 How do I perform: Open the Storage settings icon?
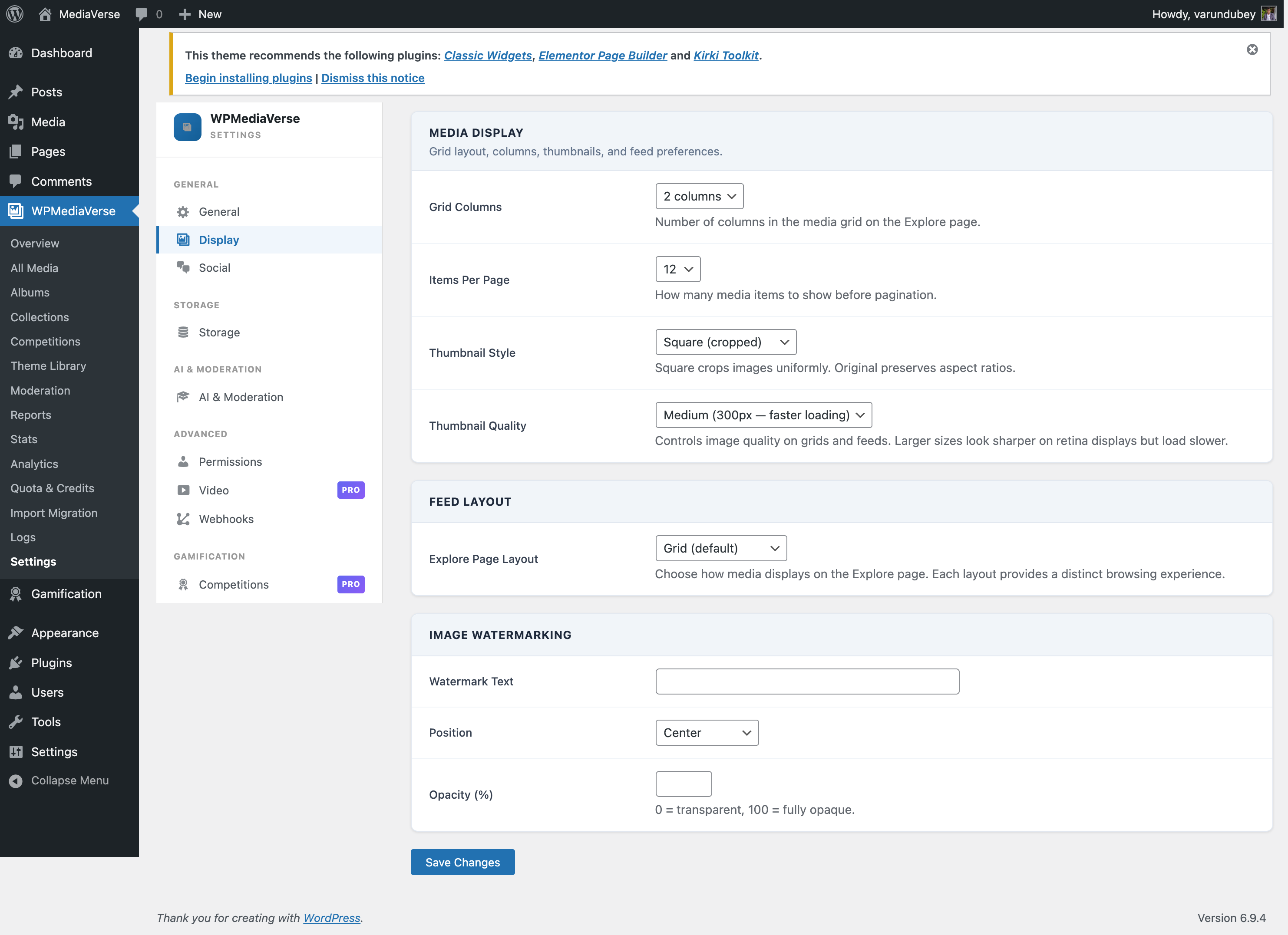183,332
